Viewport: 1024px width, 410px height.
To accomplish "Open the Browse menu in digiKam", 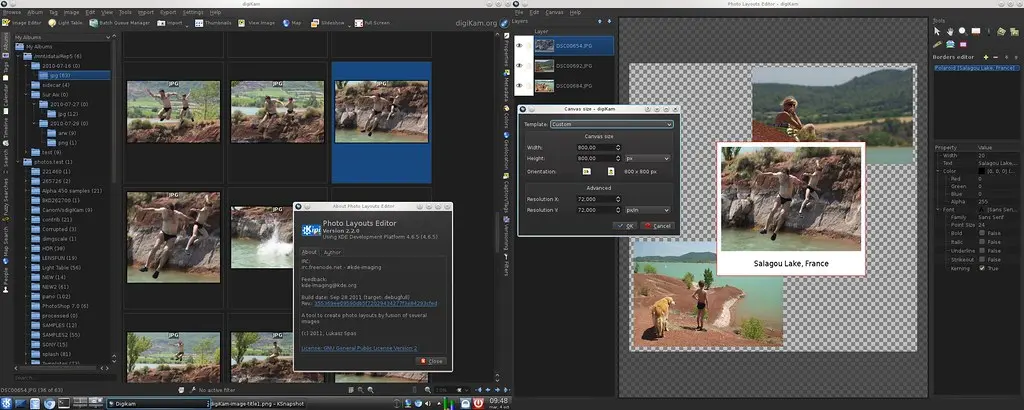I will tap(12, 12).
